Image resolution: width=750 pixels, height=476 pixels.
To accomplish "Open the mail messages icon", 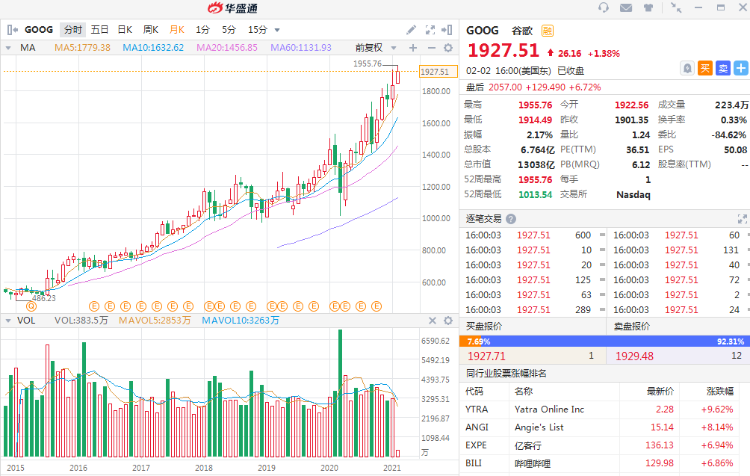I will [626, 8].
